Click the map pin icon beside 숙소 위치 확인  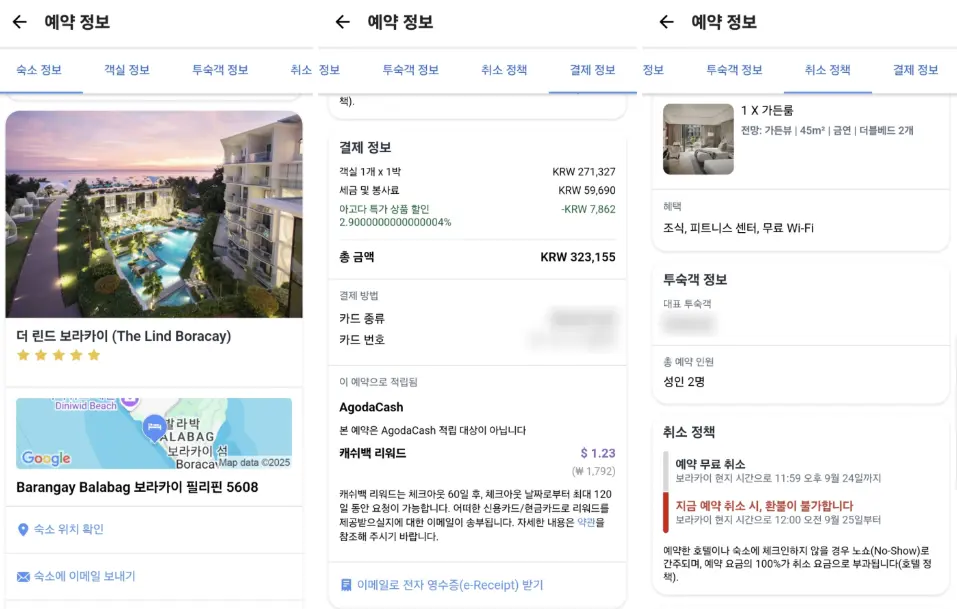click(23, 530)
